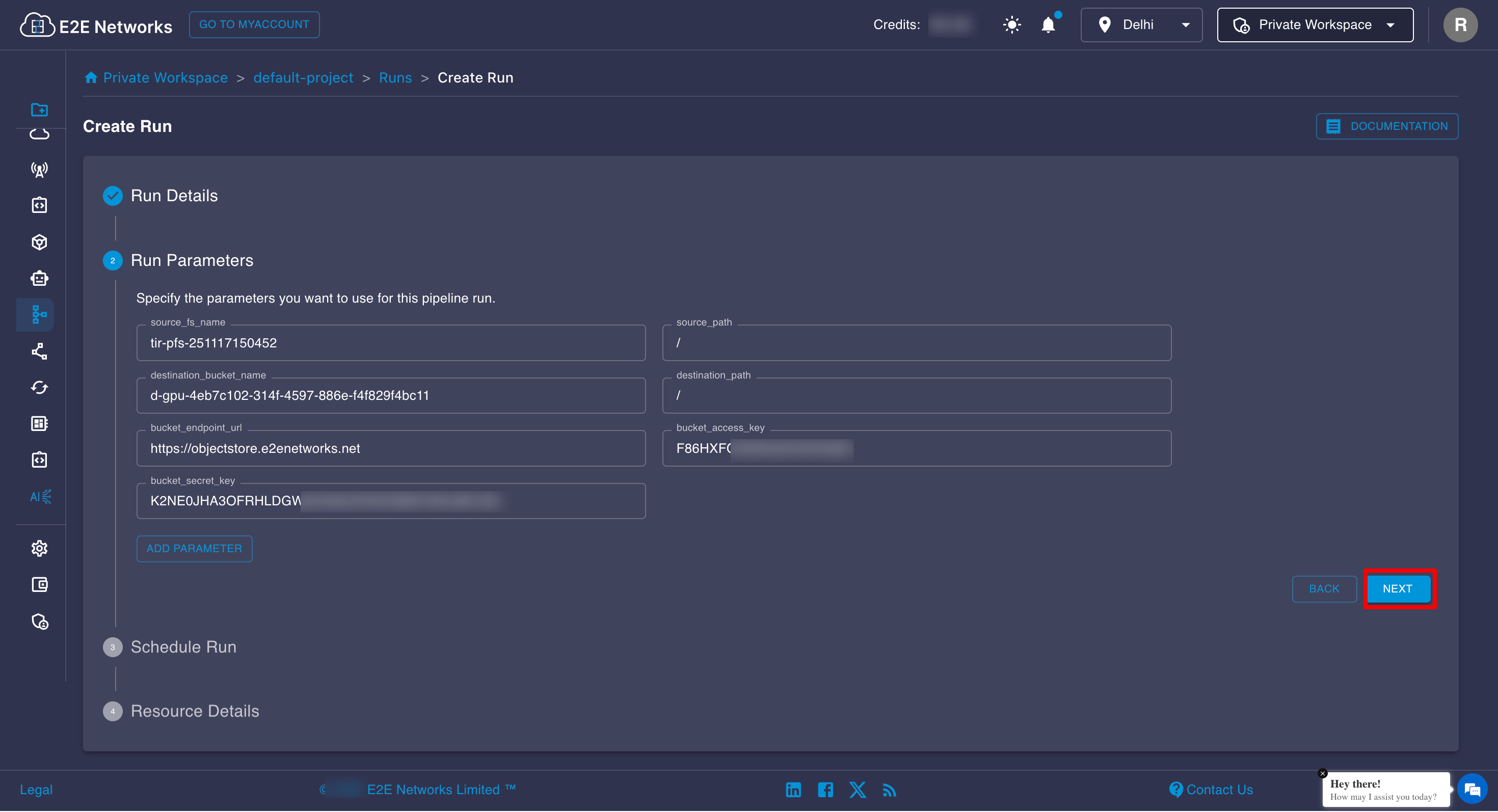
Task: Click the create project folder sidebar icon
Action: (39, 110)
